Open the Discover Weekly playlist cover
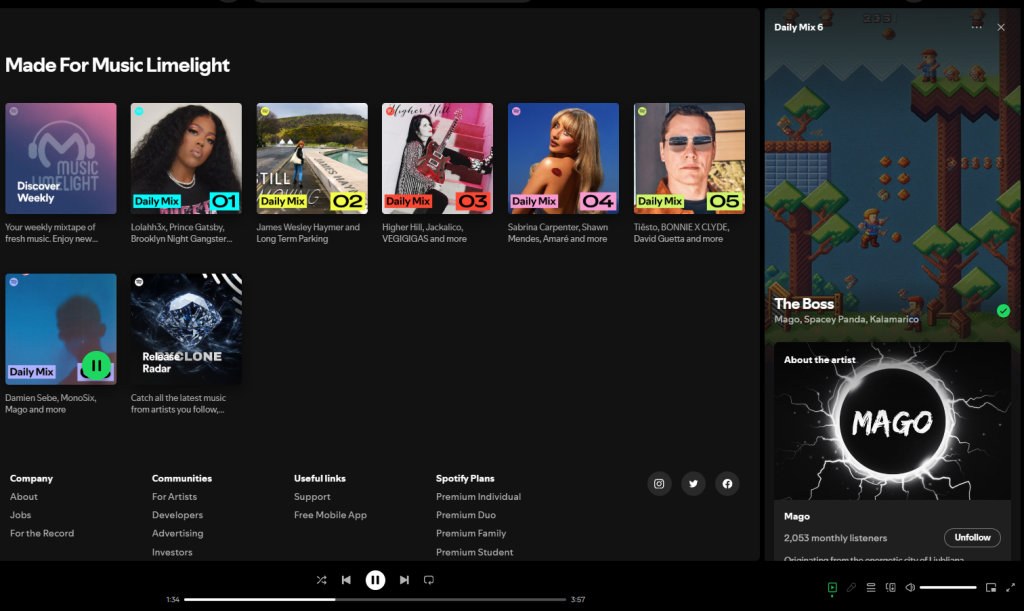This screenshot has width=1024, height=611. pos(61,159)
